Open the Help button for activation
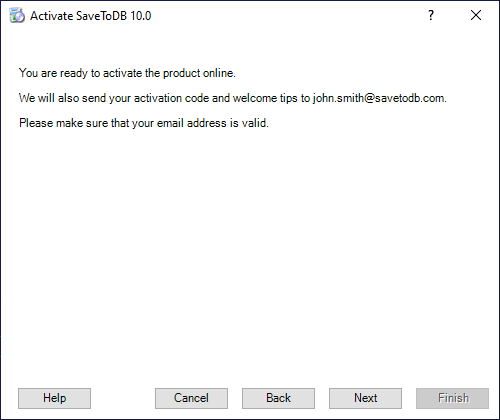The width and height of the screenshot is (500, 420). 54,398
